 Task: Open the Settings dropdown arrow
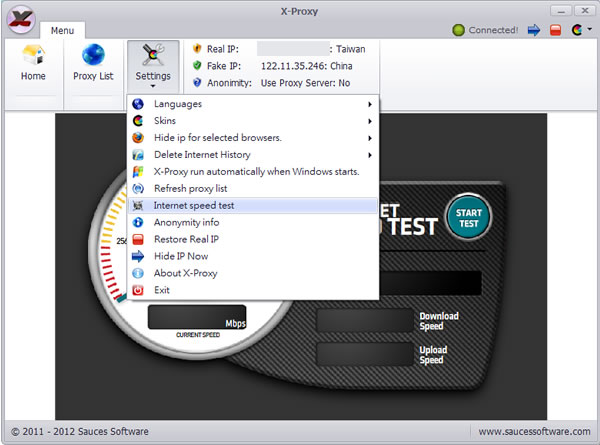pos(153,86)
